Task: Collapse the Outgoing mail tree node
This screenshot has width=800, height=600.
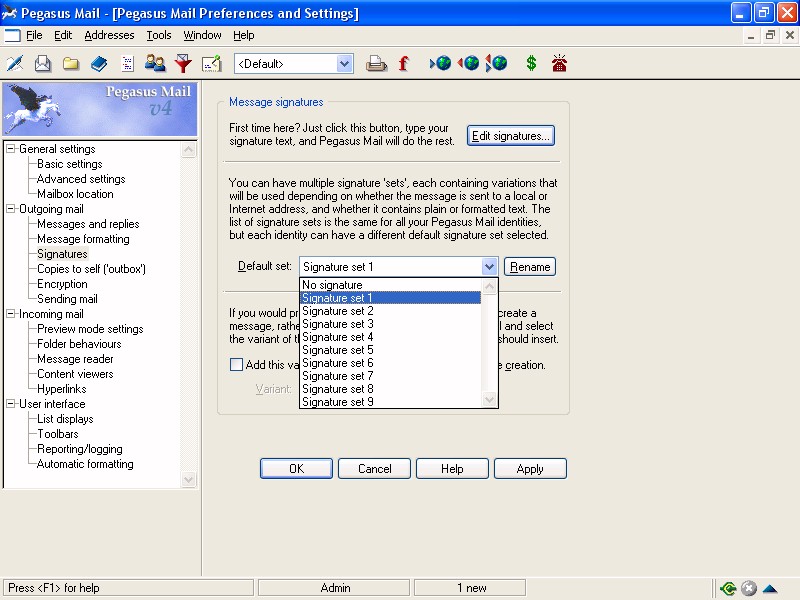Action: [x=10, y=209]
